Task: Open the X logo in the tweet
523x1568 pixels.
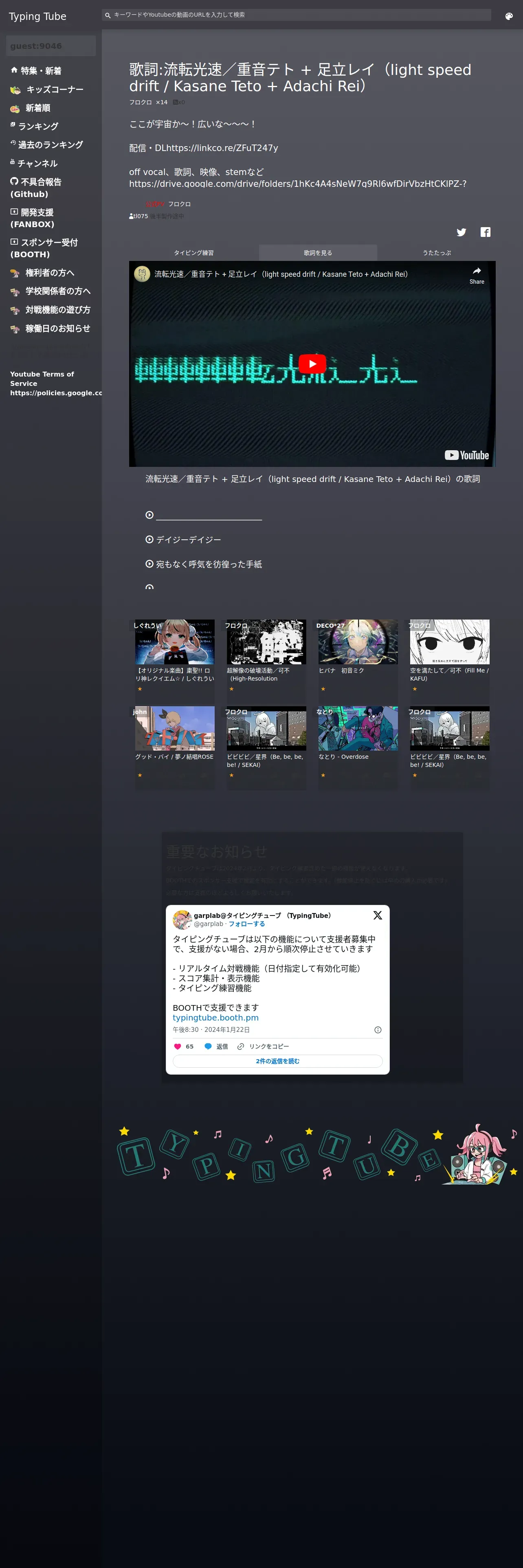Action: [x=378, y=915]
